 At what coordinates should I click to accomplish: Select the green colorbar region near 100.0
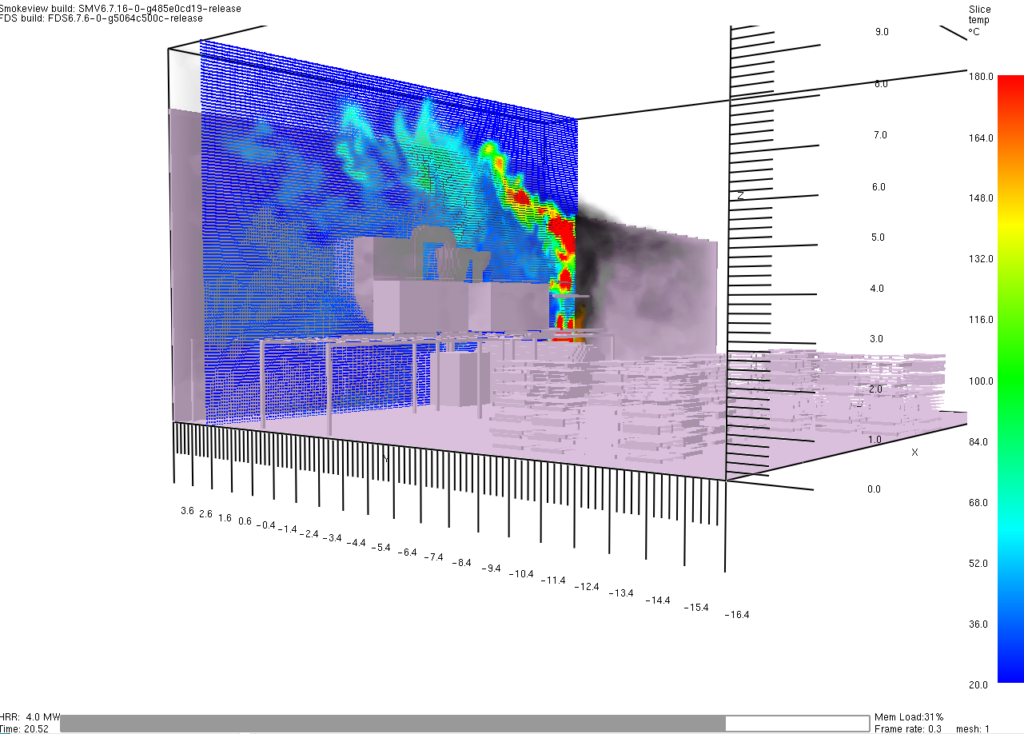coord(1009,380)
